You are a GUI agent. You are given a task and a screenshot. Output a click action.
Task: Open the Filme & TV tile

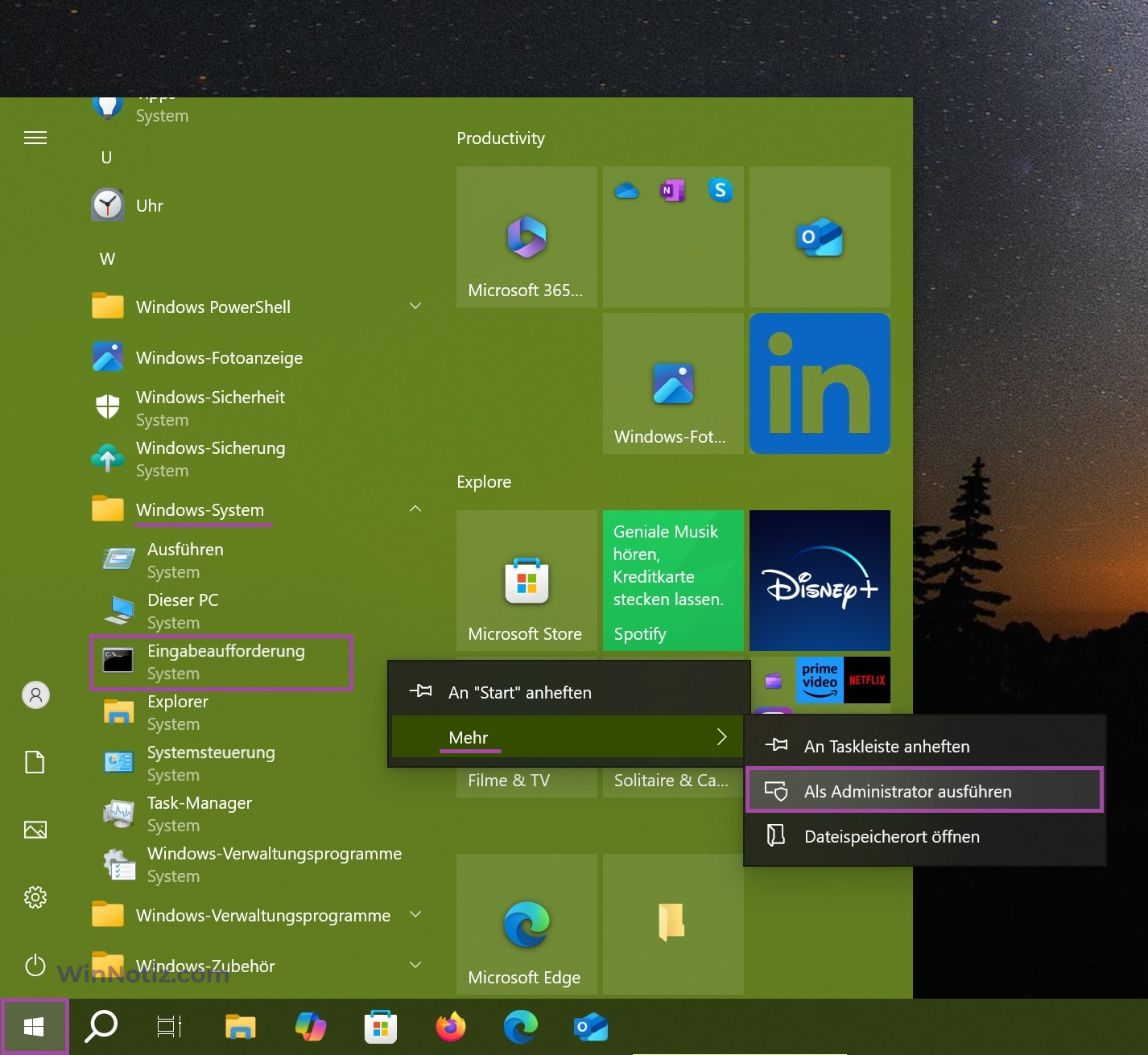(x=527, y=781)
